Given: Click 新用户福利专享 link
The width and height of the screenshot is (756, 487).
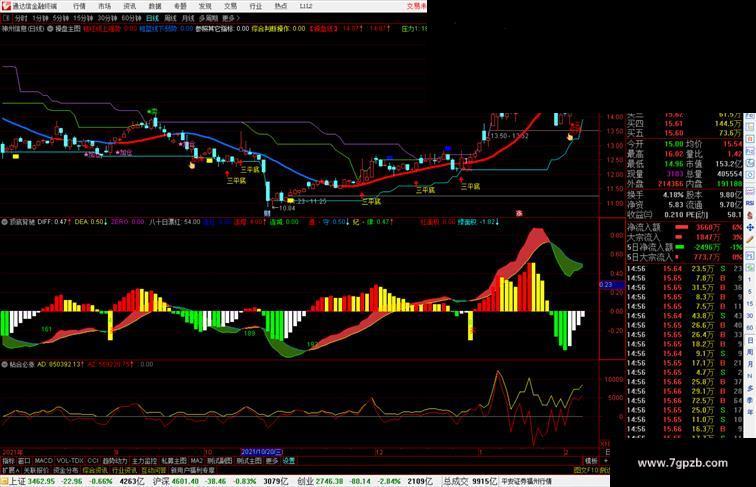Looking at the screenshot, I should (x=193, y=470).
